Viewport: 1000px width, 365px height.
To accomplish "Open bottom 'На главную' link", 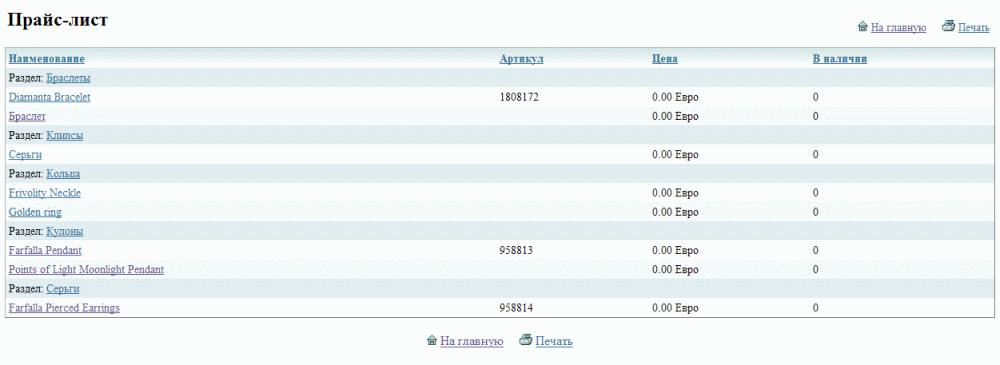I will coord(472,341).
